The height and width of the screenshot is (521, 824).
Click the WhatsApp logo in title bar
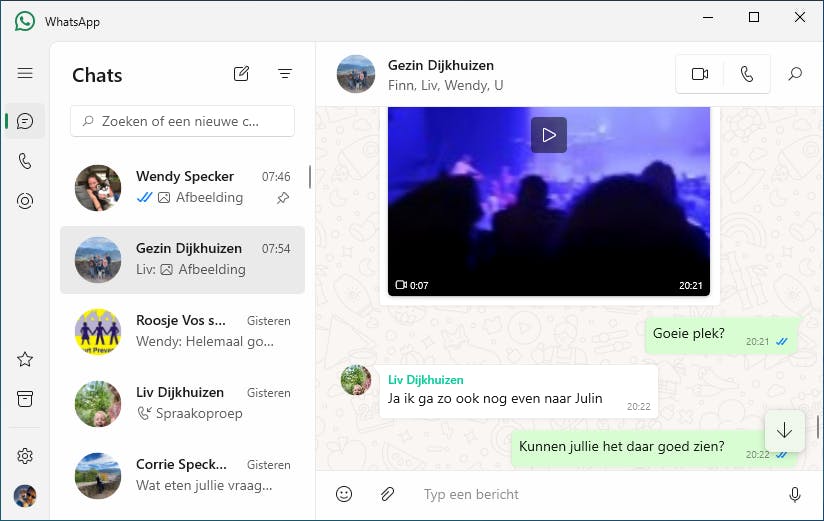point(25,22)
